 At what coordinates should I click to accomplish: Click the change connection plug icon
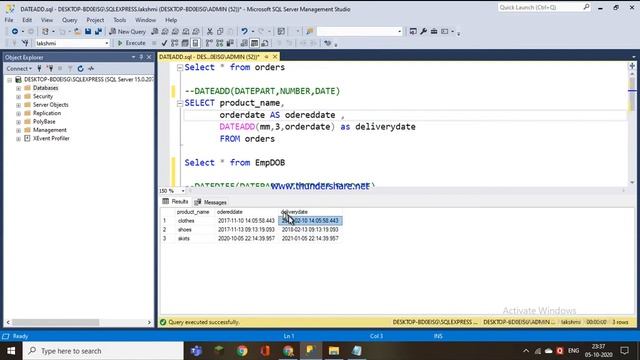coord(25,43)
